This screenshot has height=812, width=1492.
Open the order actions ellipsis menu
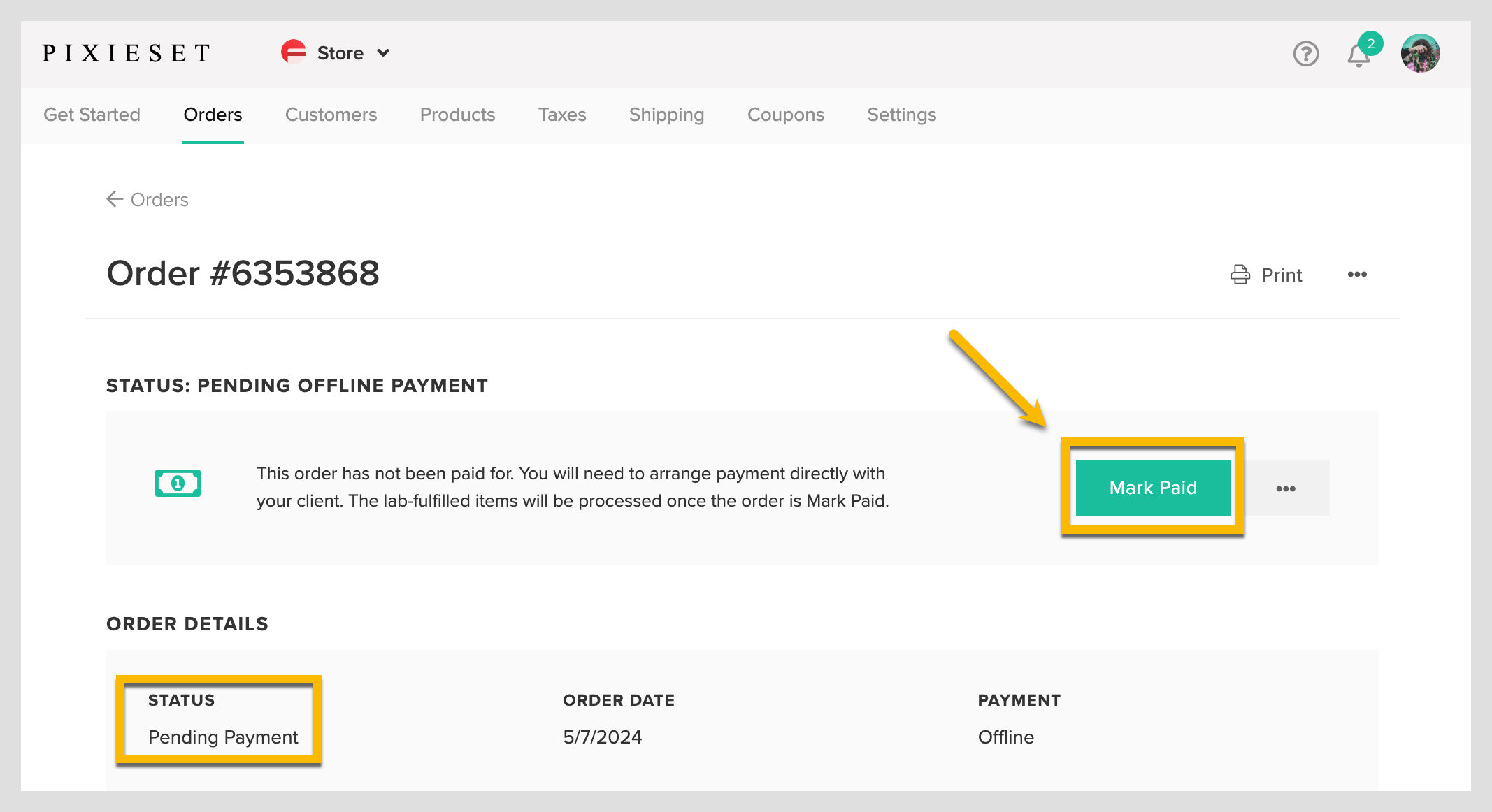tap(1357, 275)
